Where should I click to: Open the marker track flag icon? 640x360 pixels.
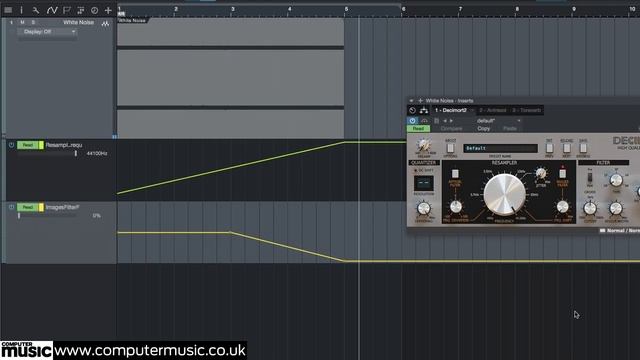point(67,10)
